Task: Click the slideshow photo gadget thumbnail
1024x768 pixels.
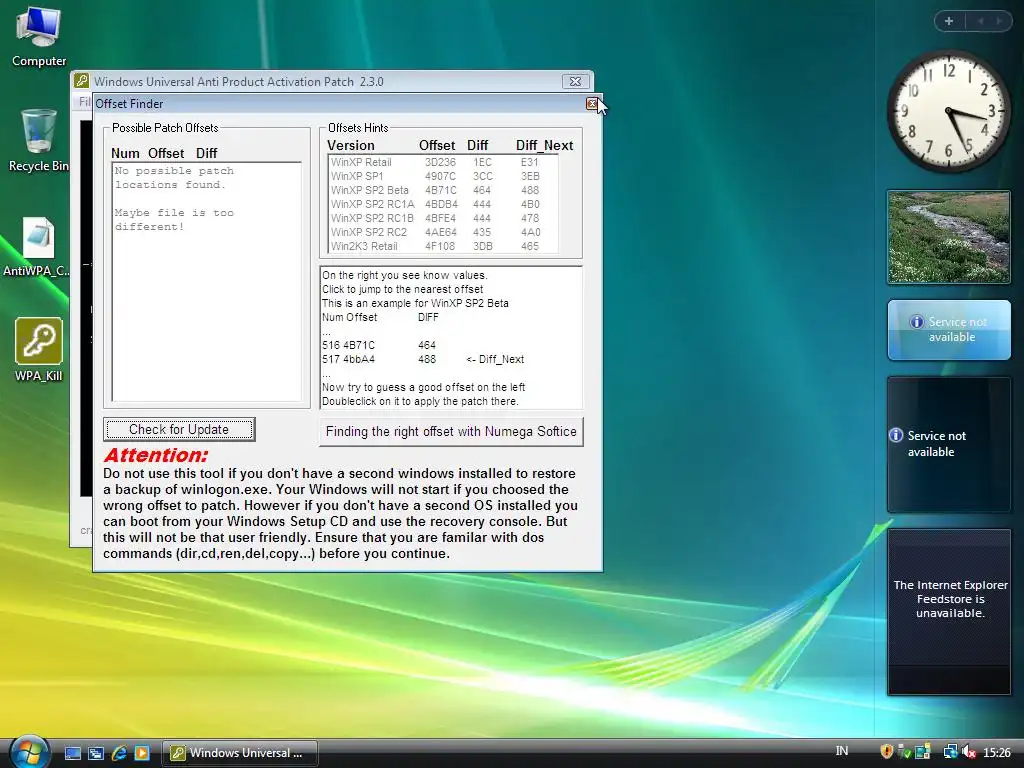Action: point(949,238)
